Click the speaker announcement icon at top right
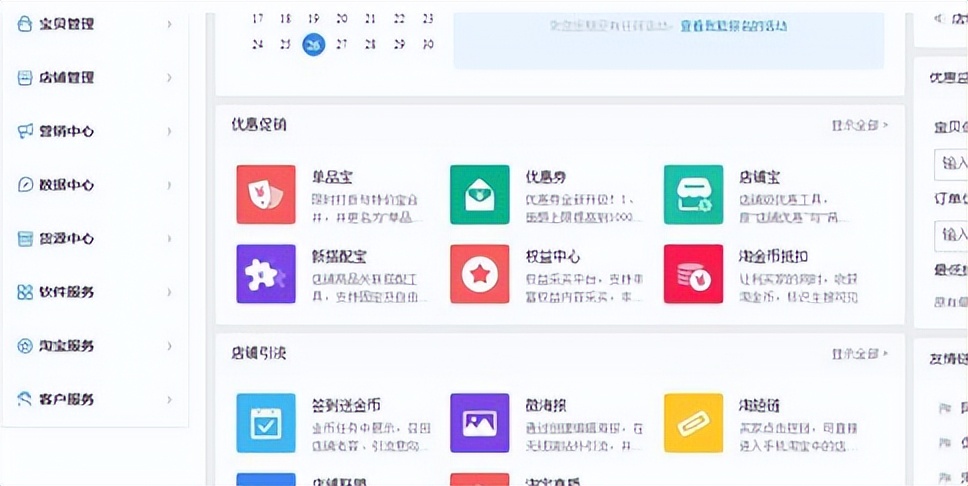This screenshot has width=968, height=486. pyautogui.click(x=940, y=19)
